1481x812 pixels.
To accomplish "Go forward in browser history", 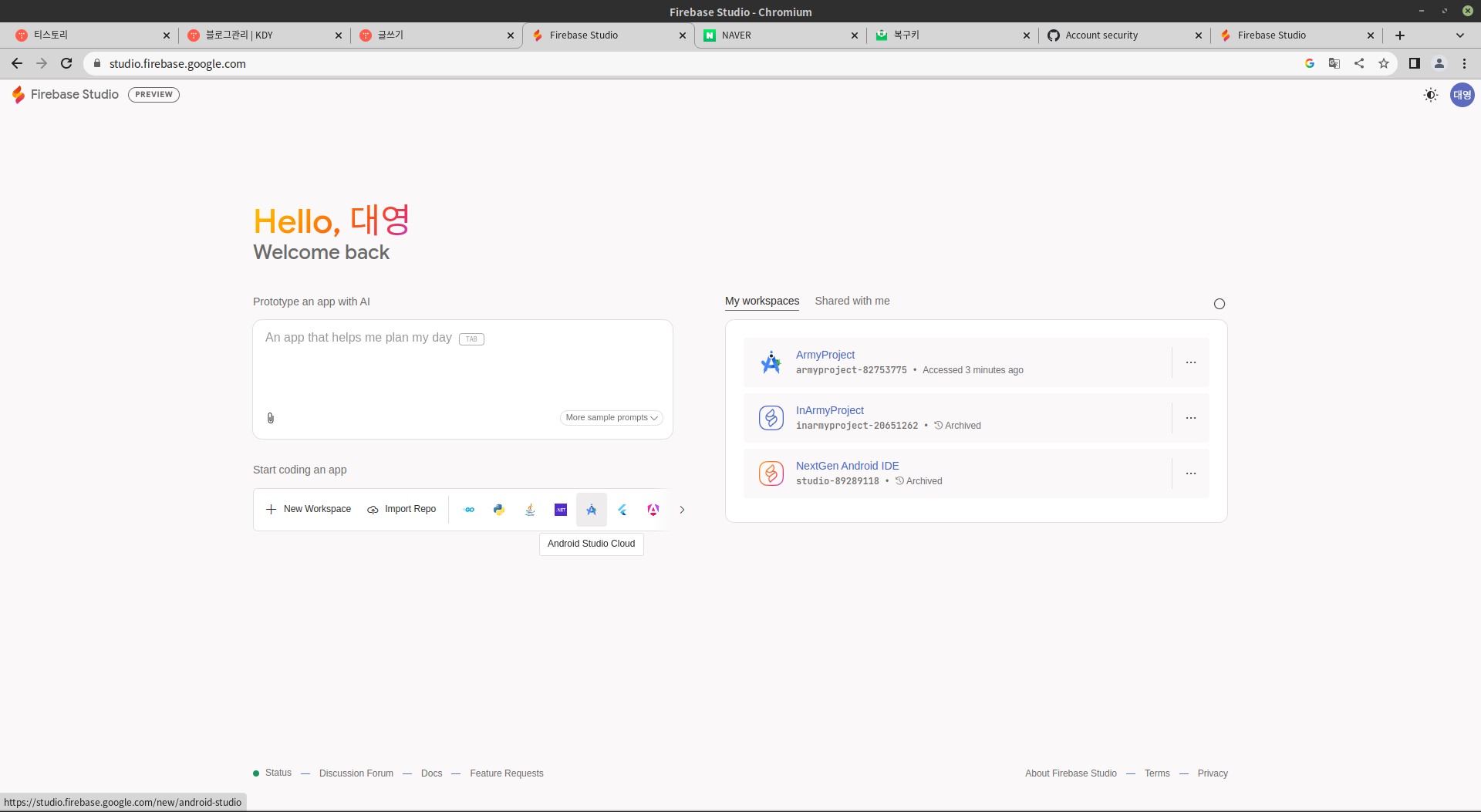I will (x=42, y=63).
